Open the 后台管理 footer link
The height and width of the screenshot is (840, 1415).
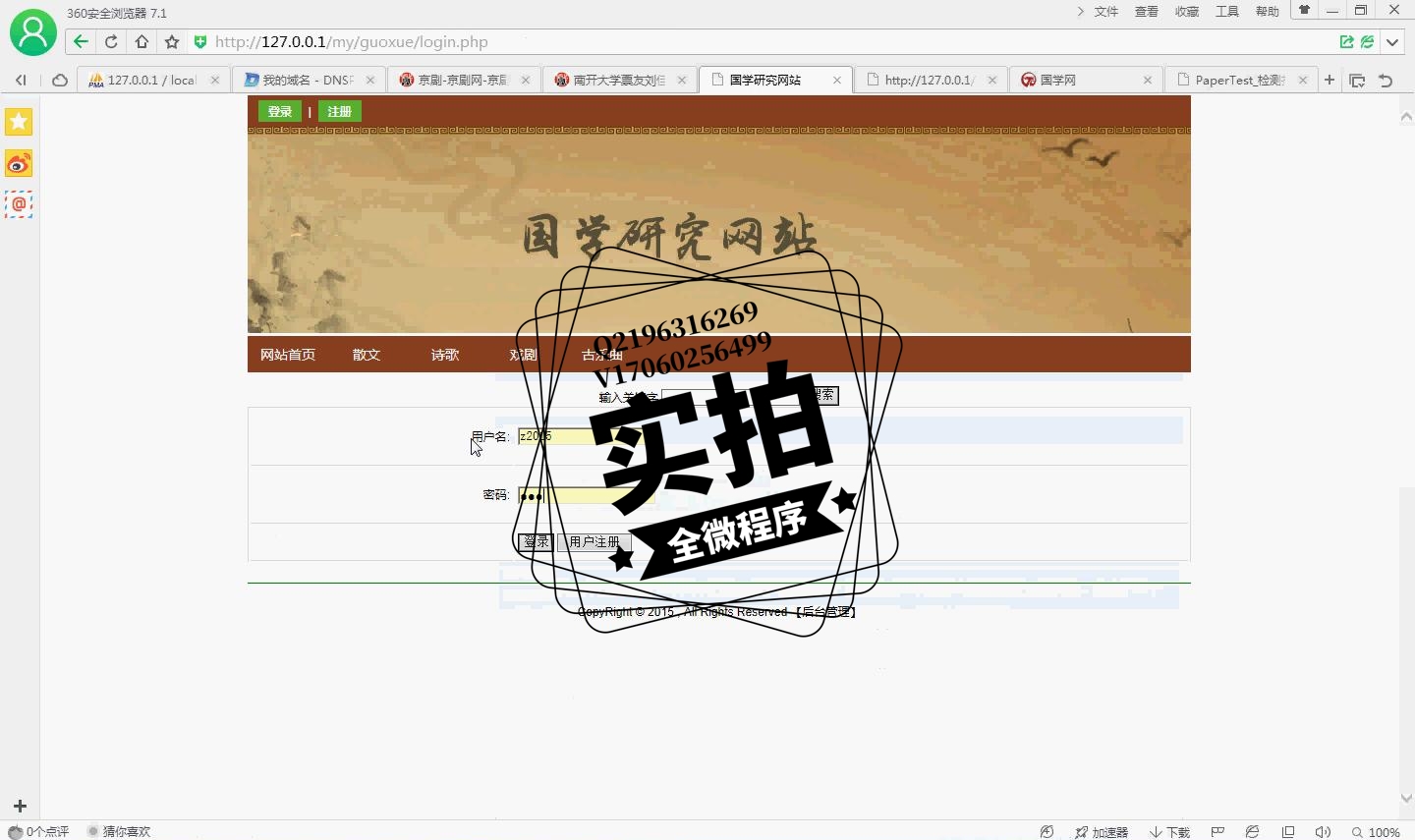pyautogui.click(x=826, y=612)
